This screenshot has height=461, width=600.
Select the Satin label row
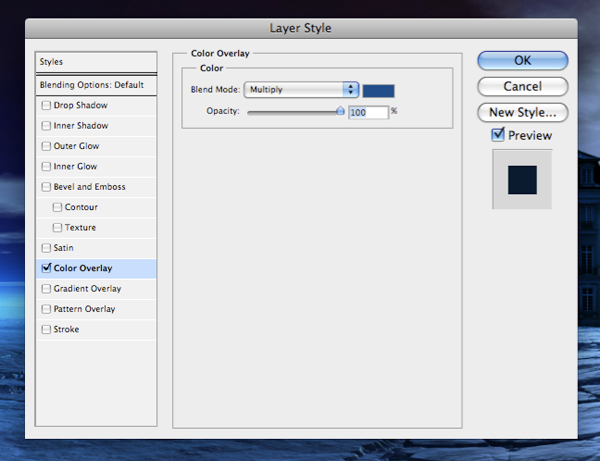point(96,248)
